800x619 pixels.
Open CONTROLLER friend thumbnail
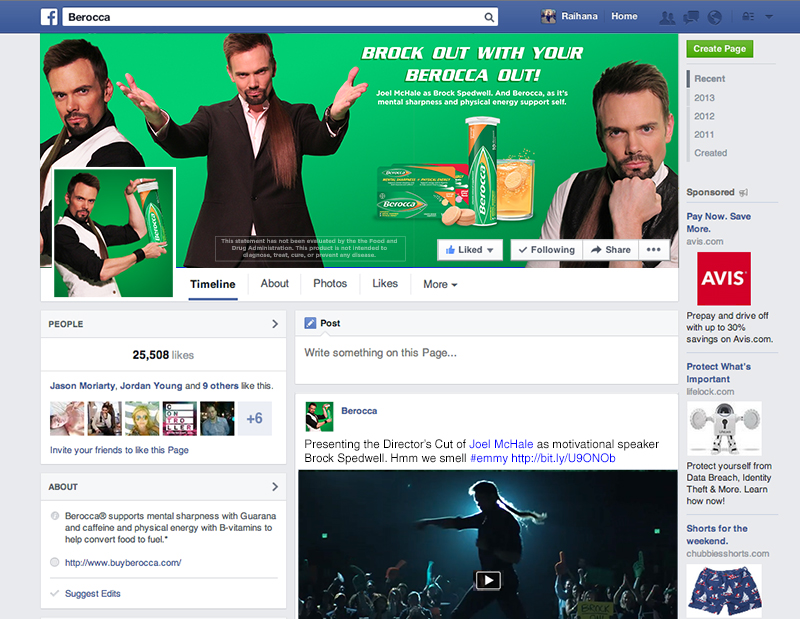(180, 418)
